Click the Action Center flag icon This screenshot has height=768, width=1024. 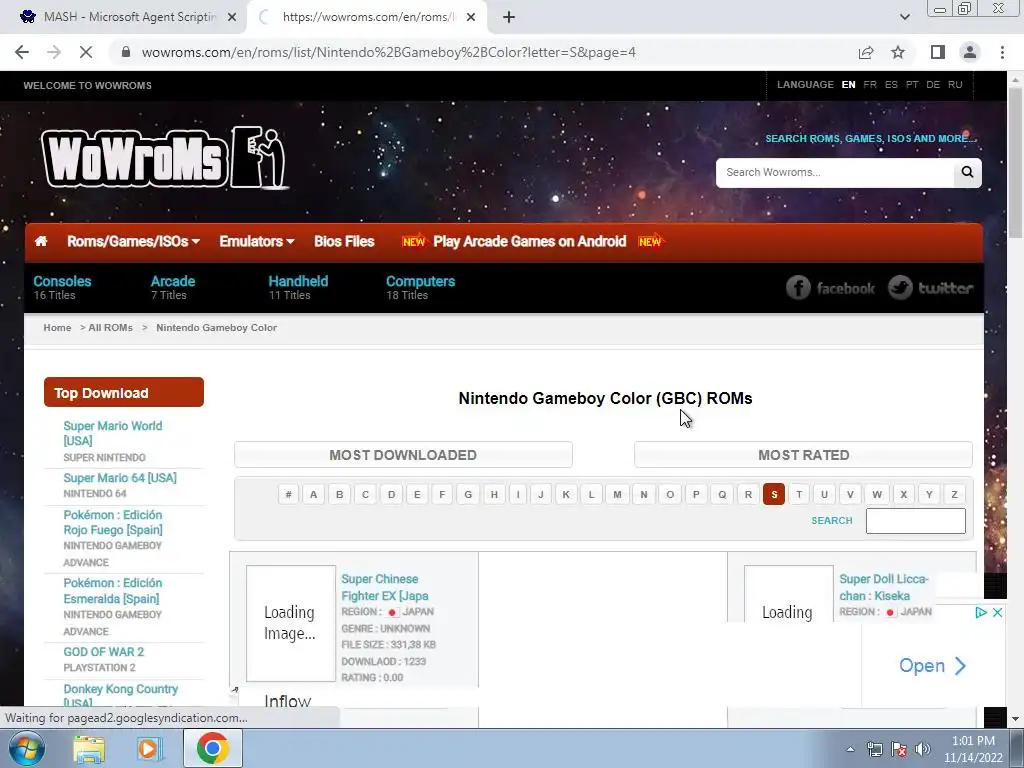899,749
